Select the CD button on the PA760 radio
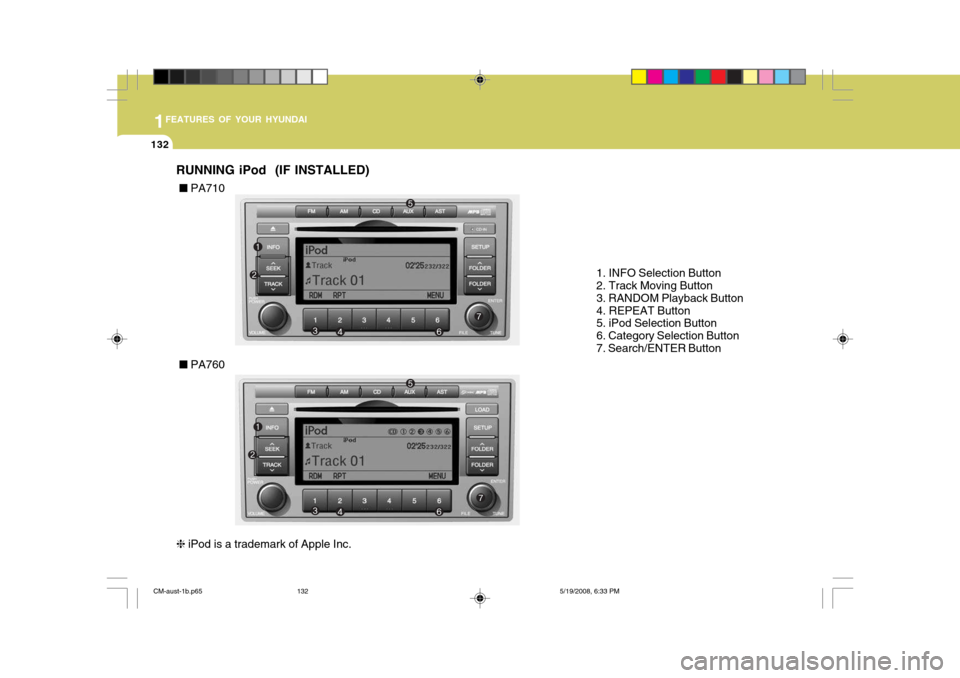This screenshot has width=960, height=678. pyautogui.click(x=377, y=392)
